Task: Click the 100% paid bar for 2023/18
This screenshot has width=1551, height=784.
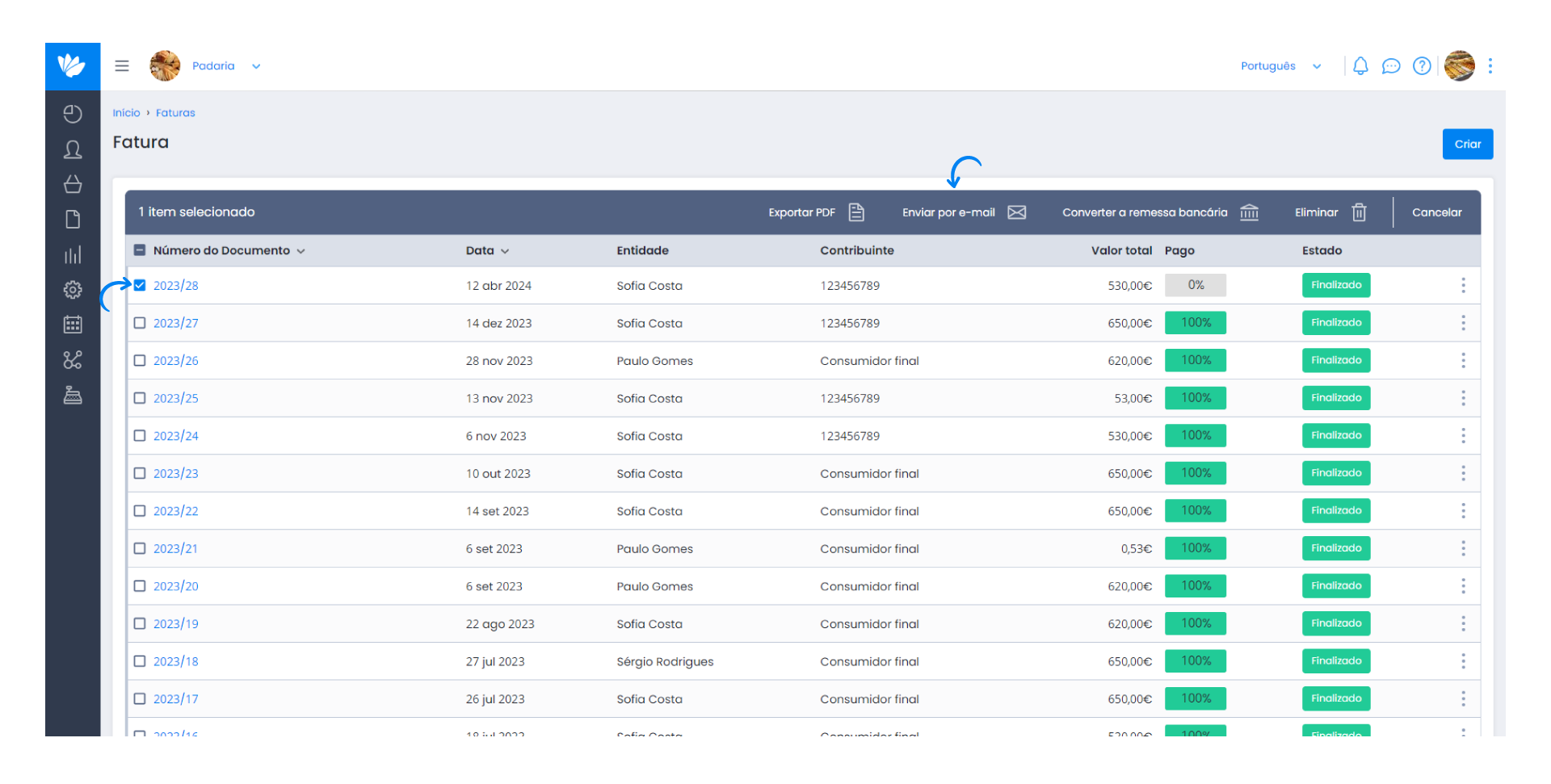Action: (x=1196, y=661)
